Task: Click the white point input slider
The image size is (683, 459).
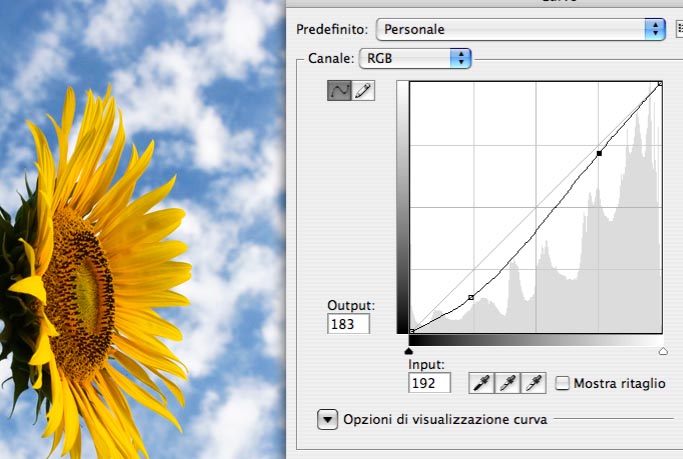Action: pyautogui.click(x=663, y=351)
